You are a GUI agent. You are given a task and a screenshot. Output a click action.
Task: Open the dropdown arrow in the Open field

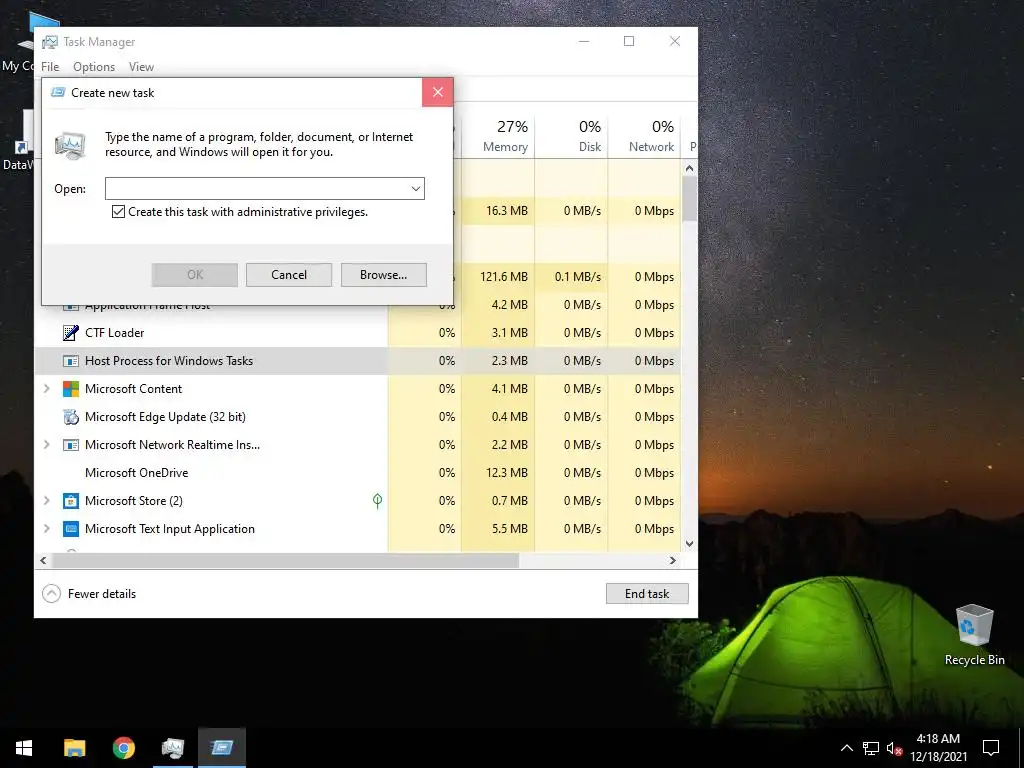click(415, 189)
